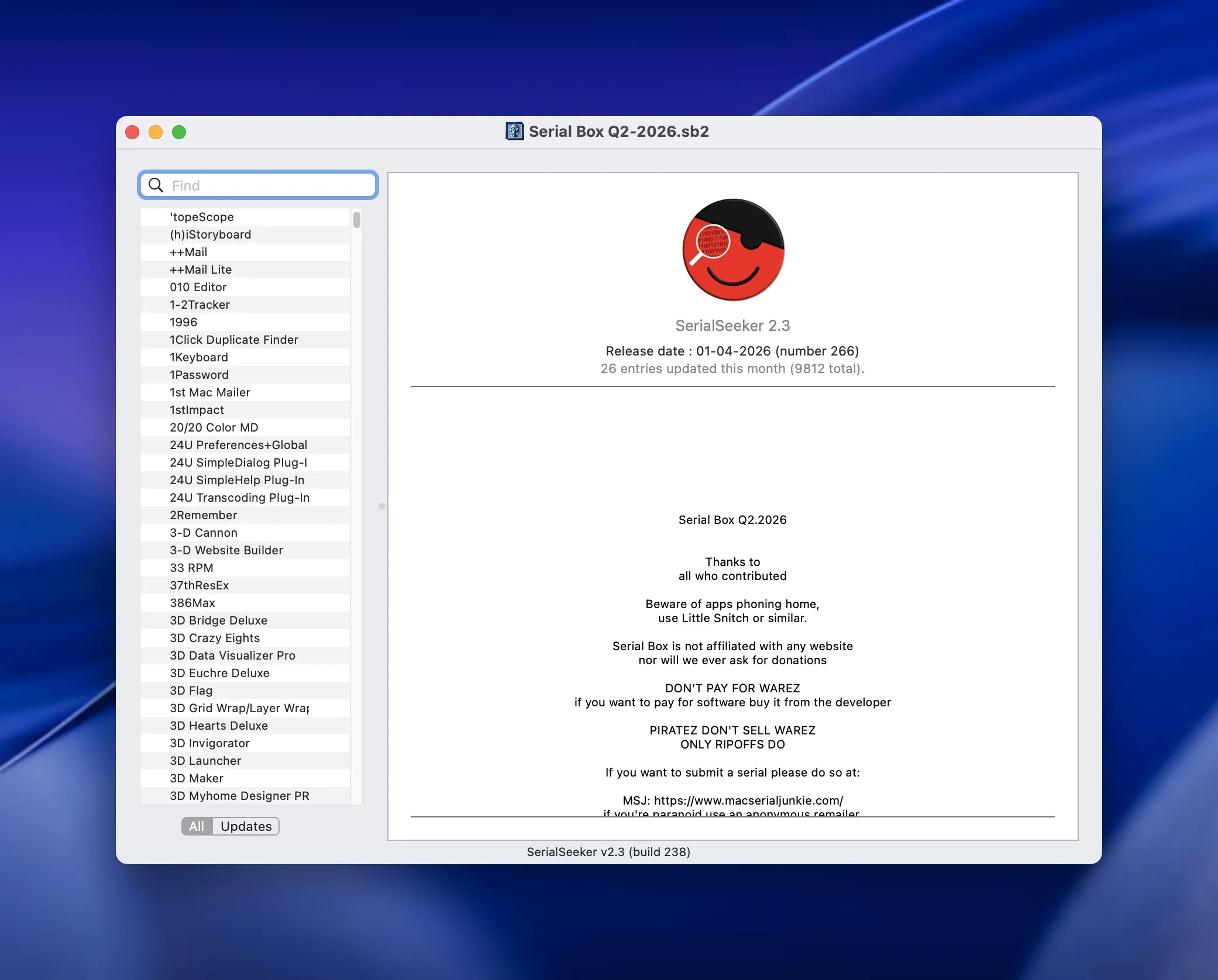Select the 1stImpact entry
Viewport: 1218px width, 980px height.
(x=245, y=410)
